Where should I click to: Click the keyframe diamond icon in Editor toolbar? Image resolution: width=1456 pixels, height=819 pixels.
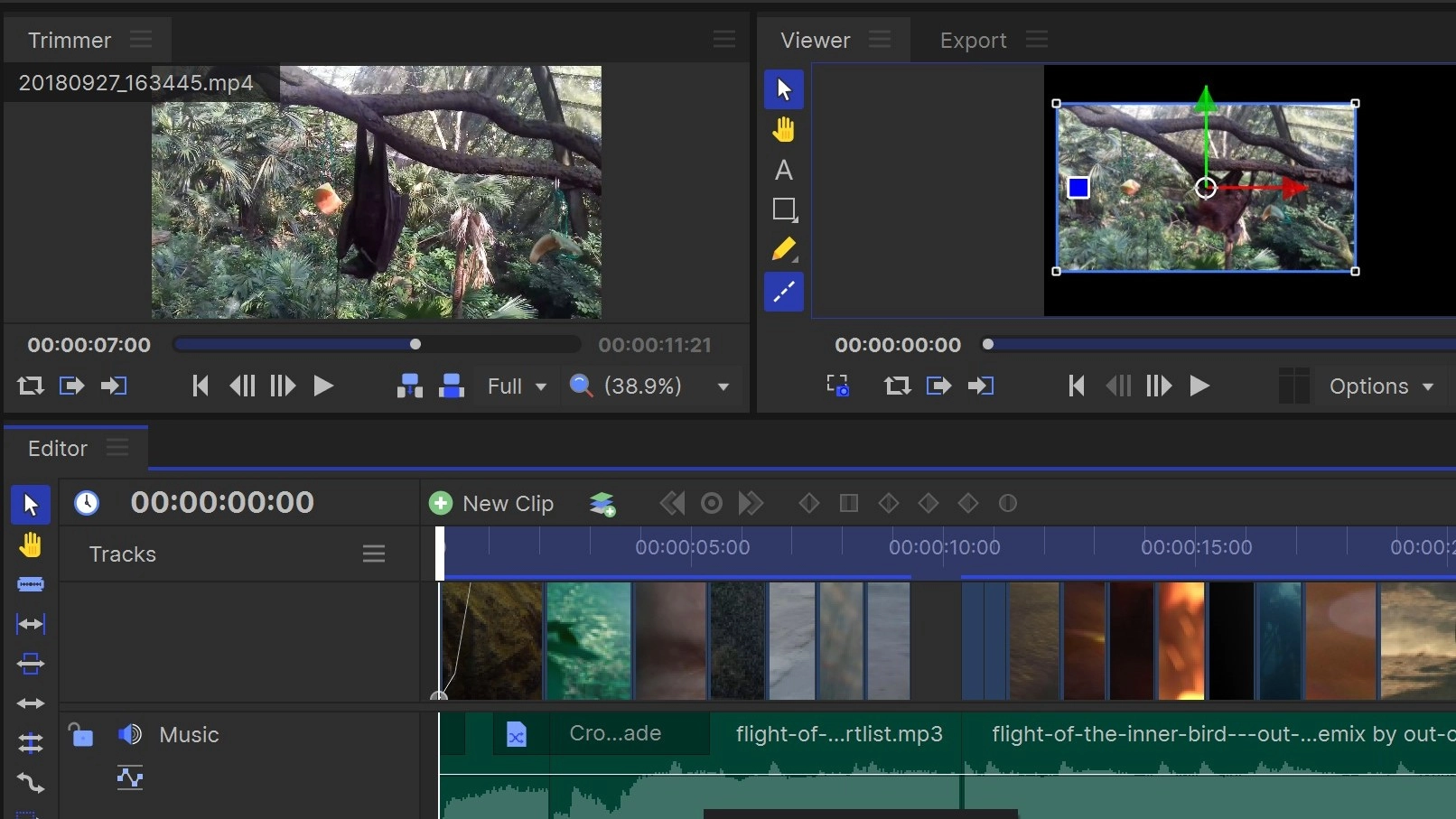809,503
